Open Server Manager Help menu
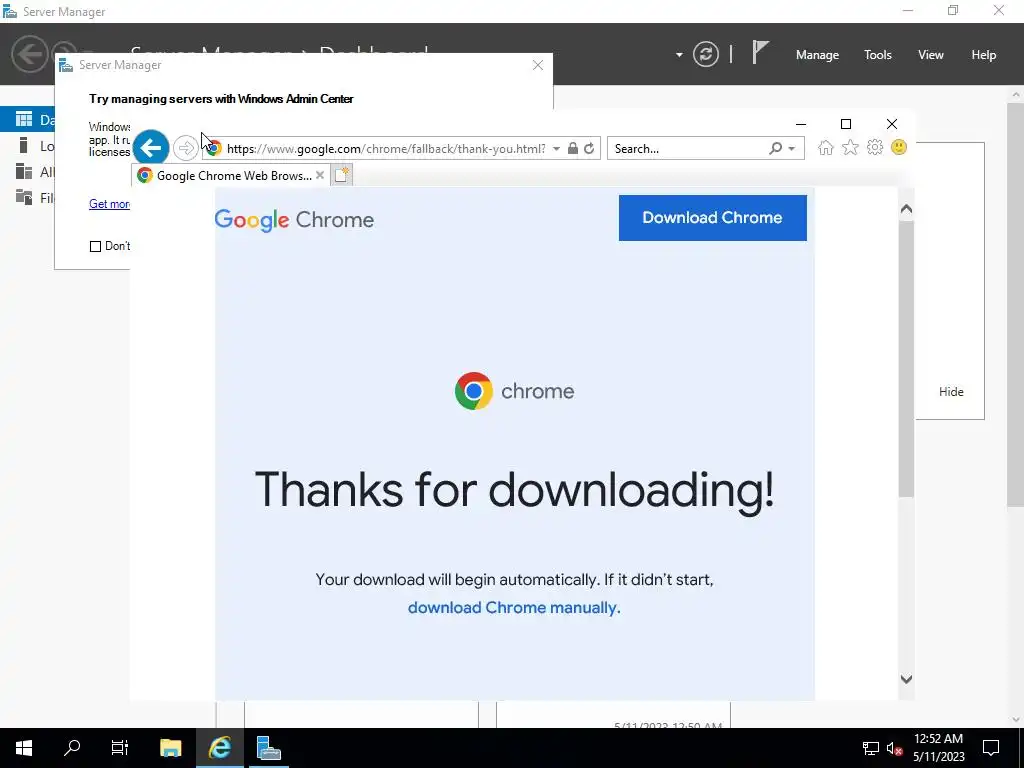Image resolution: width=1024 pixels, height=768 pixels. [984, 55]
